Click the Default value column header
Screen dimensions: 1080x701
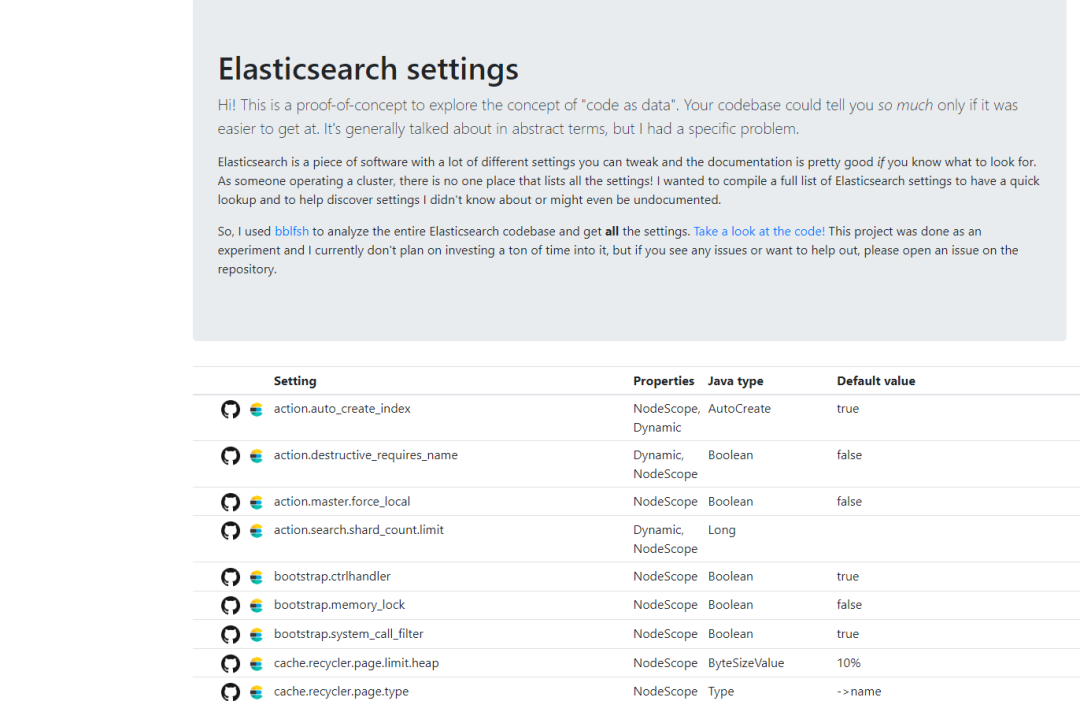pos(876,381)
